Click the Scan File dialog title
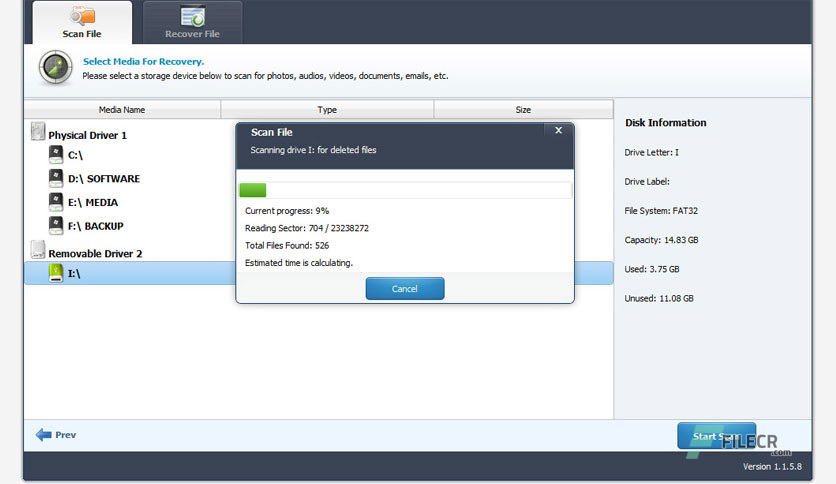Screen dimensions: 836x484 pos(272,132)
